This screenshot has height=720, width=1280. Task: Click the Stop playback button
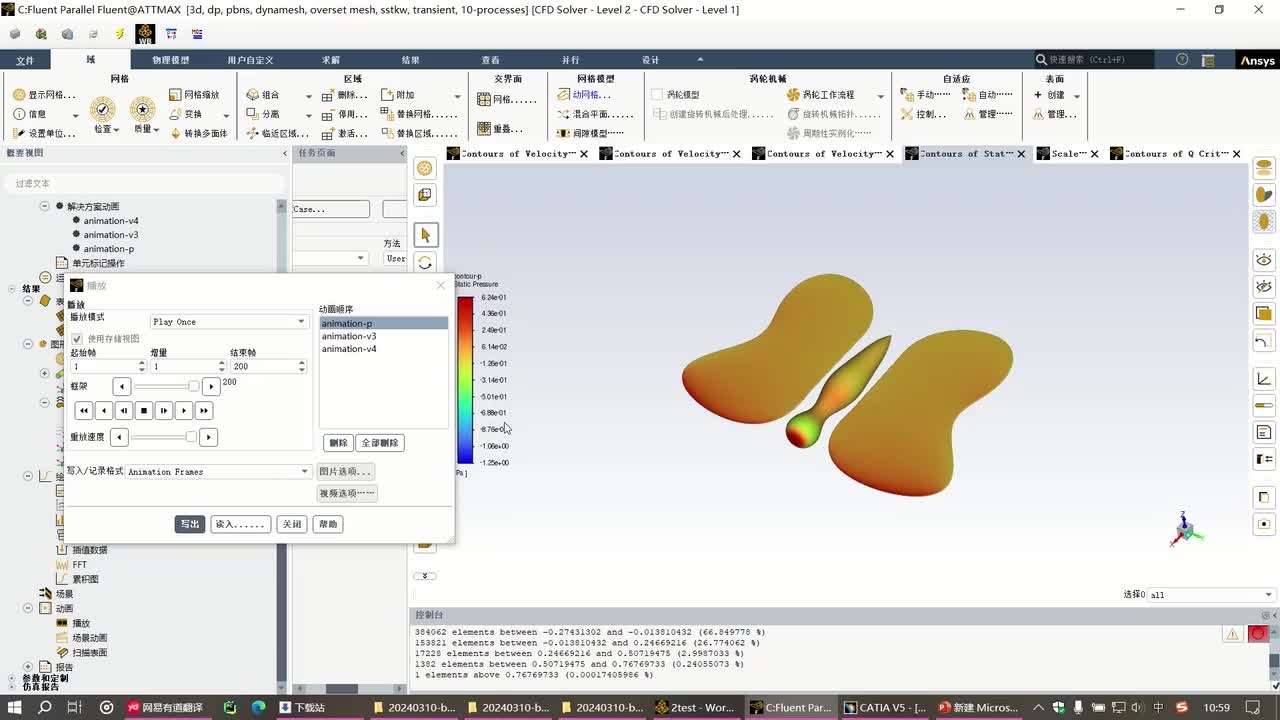(144, 411)
